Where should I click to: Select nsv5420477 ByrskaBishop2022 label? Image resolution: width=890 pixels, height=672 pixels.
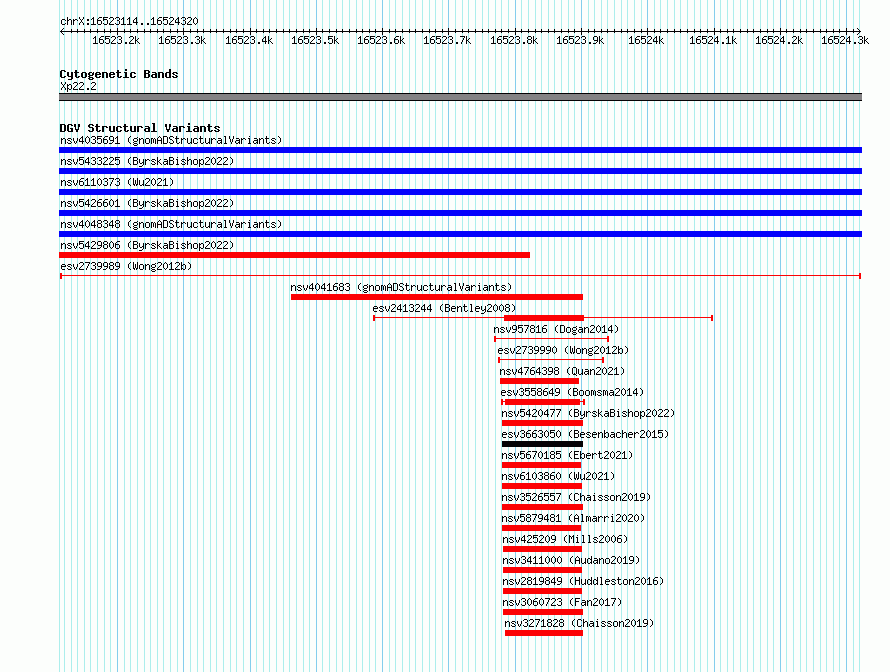coord(588,413)
